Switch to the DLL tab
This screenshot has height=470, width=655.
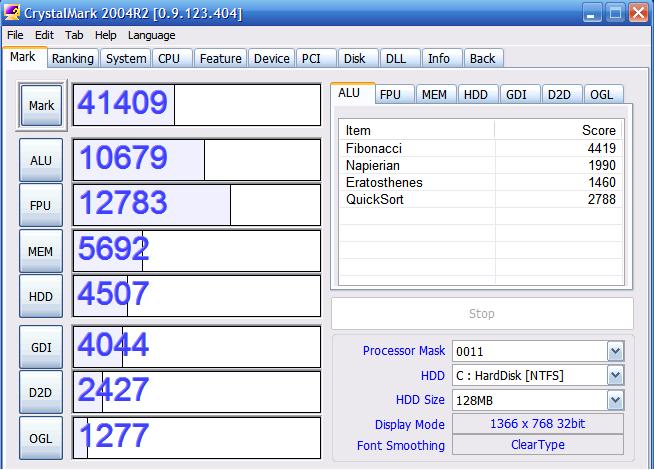coord(399,58)
